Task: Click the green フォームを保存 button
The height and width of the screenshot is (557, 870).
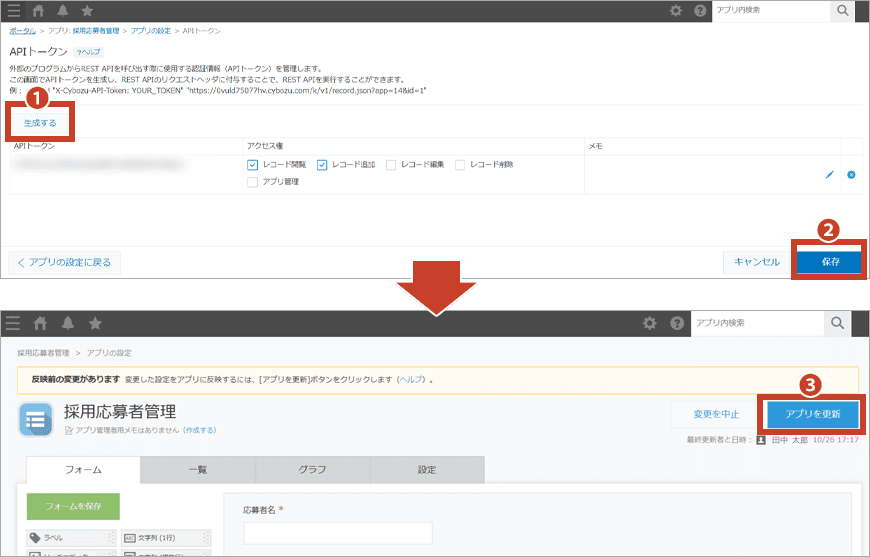Action: (x=73, y=506)
